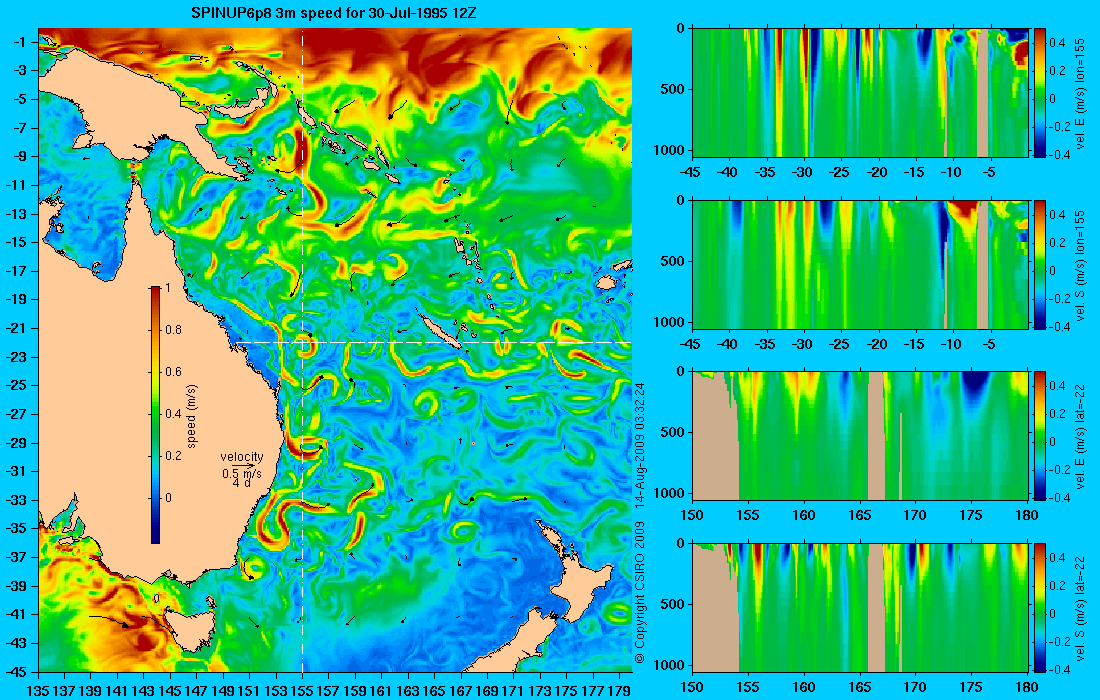Click the "-35" latitude tick under the vel. E lon=155 panel
This screenshot has width=1100, height=700.
click(765, 172)
